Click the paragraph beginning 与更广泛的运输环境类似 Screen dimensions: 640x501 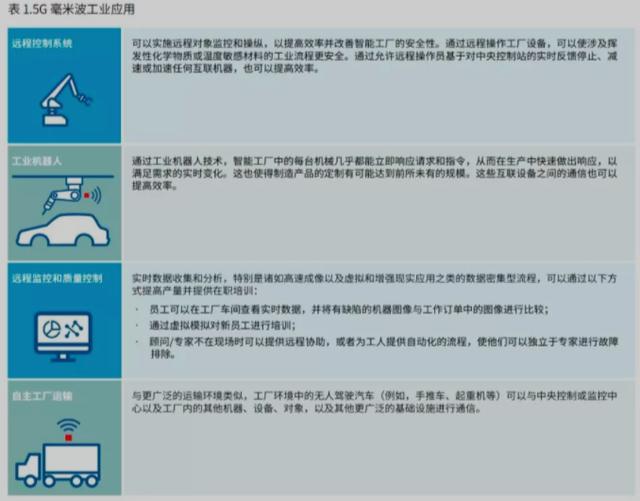374,402
